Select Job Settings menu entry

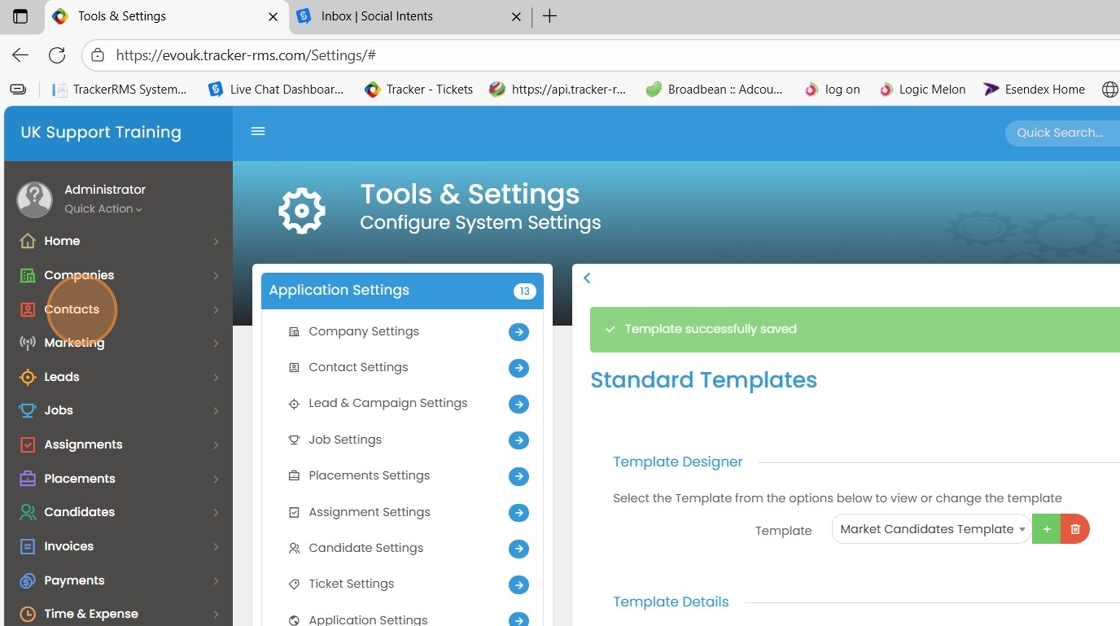[x=345, y=439]
